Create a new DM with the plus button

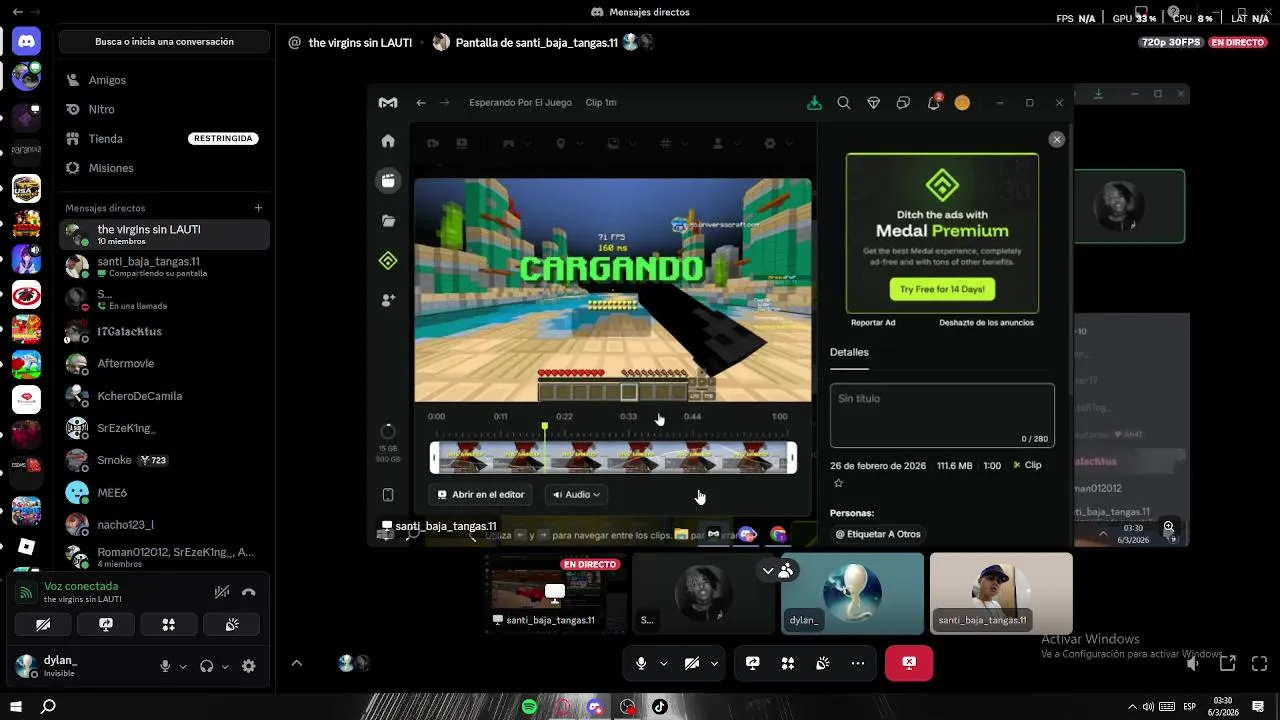point(258,208)
